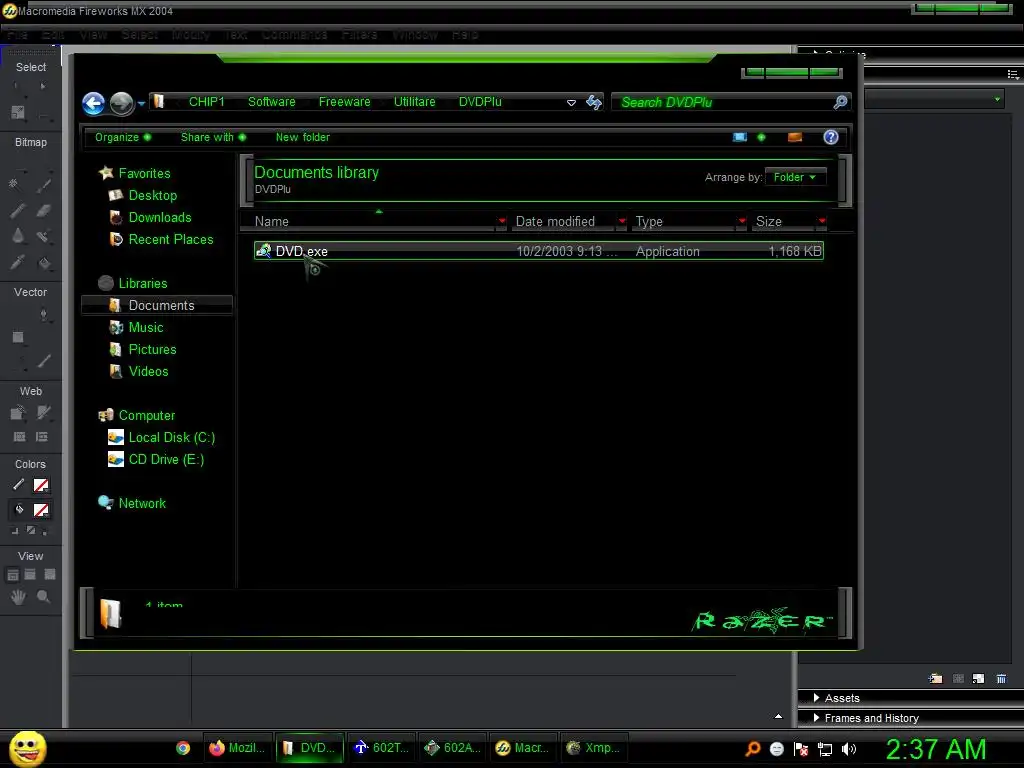This screenshot has width=1024, height=768.
Task: Select the Hand tool
Action: pos(18,596)
